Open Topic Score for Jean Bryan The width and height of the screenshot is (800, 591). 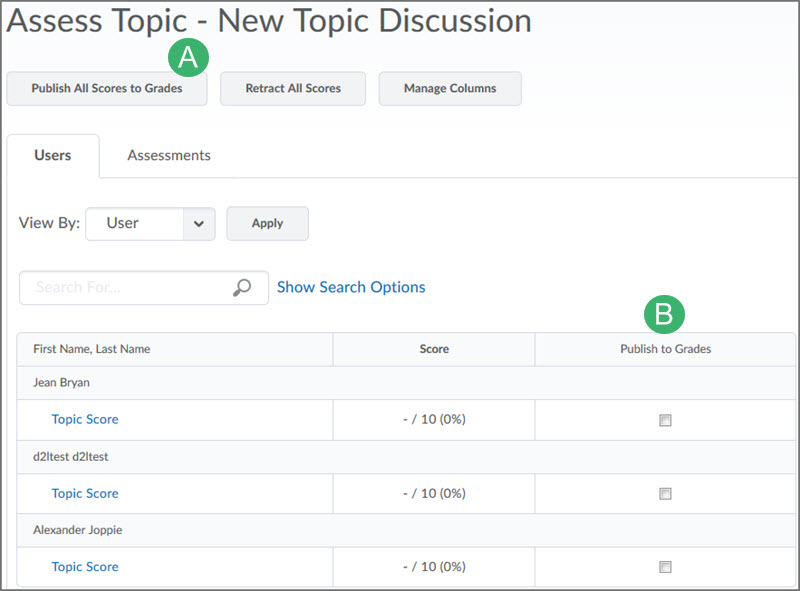tap(85, 419)
